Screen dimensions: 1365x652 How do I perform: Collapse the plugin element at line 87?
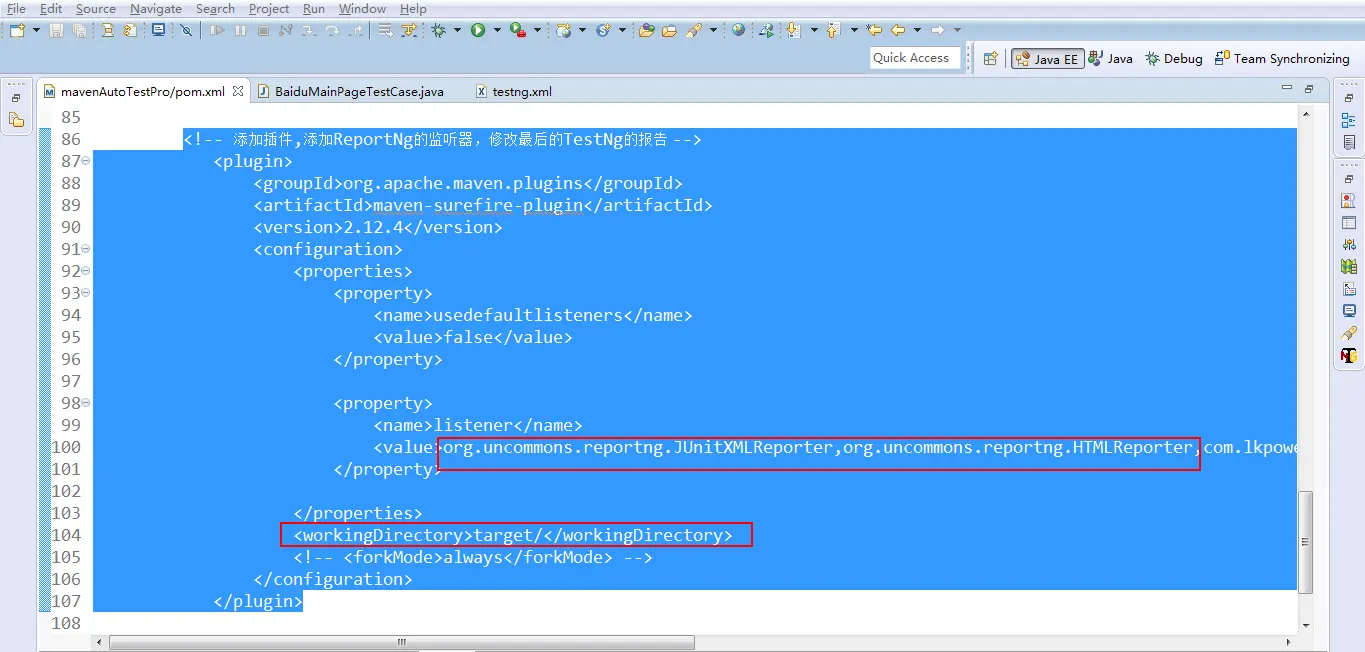[86, 161]
